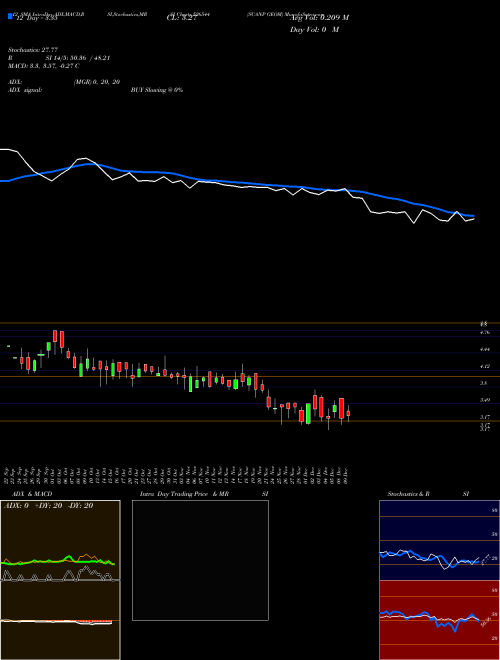Click the 'Intra Day Trading Price & MR' title
This screenshot has width=500, height=660.
point(184,494)
